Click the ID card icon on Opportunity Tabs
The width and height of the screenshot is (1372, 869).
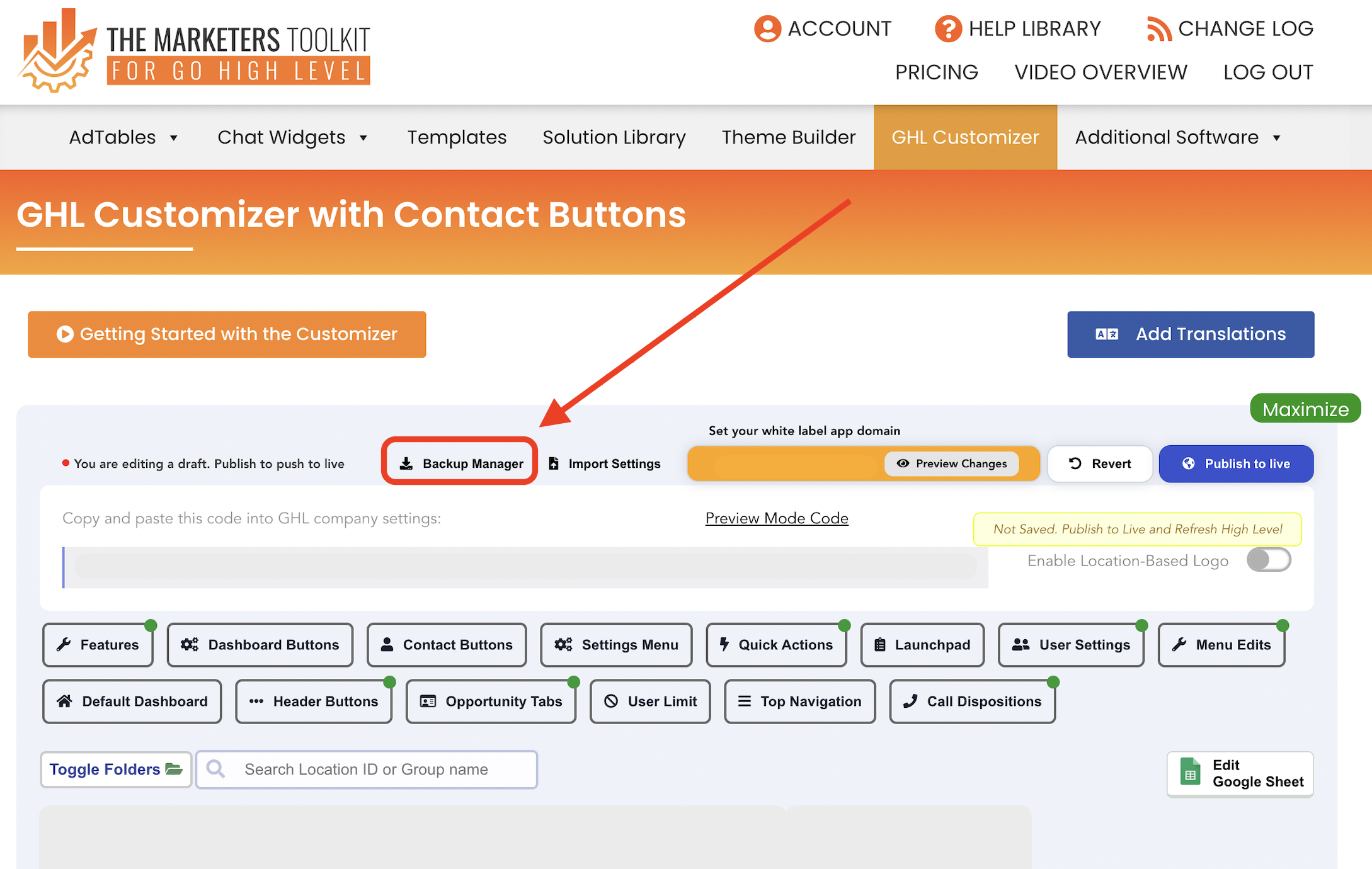(x=428, y=701)
